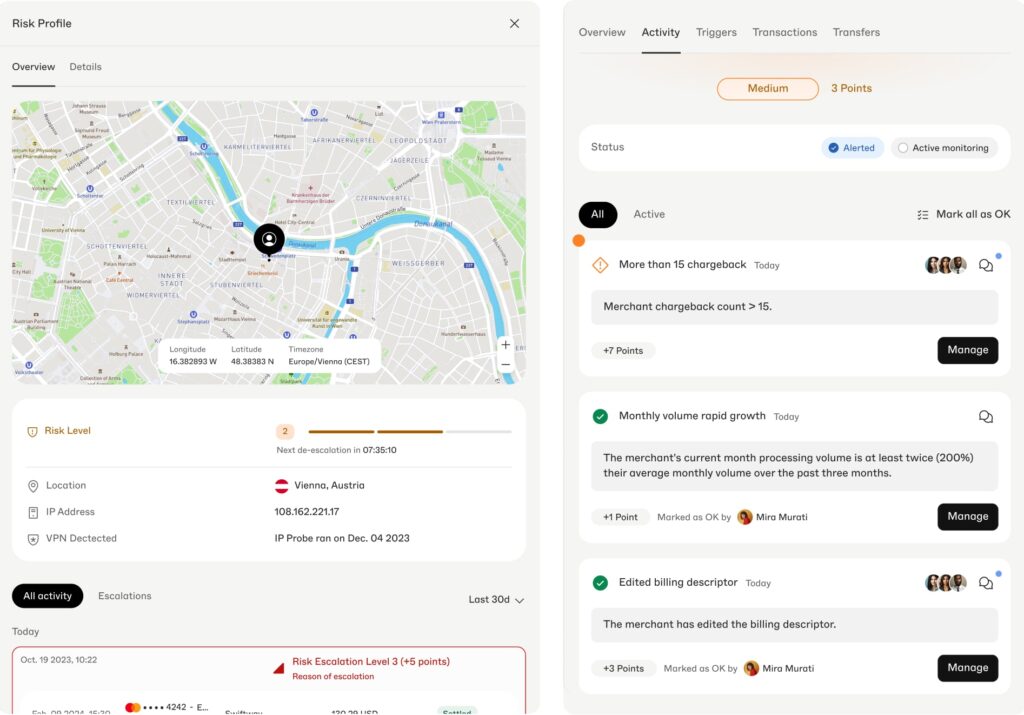Click Mark all as OK
1024x715 pixels.
coord(963,215)
